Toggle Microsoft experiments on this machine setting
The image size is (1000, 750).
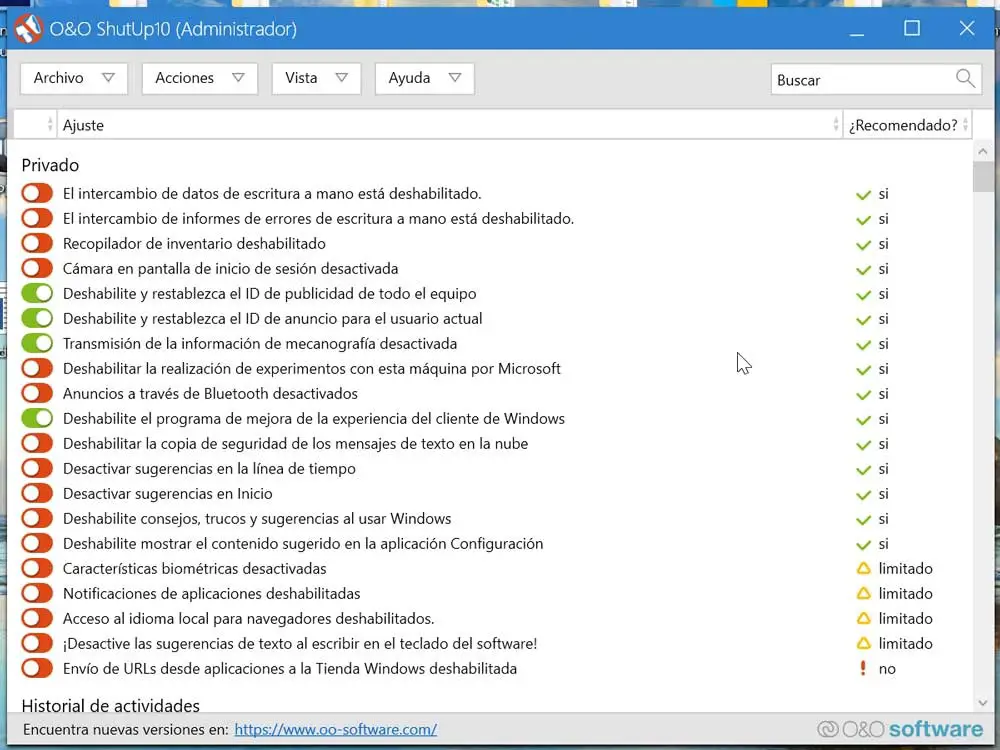[37, 367]
